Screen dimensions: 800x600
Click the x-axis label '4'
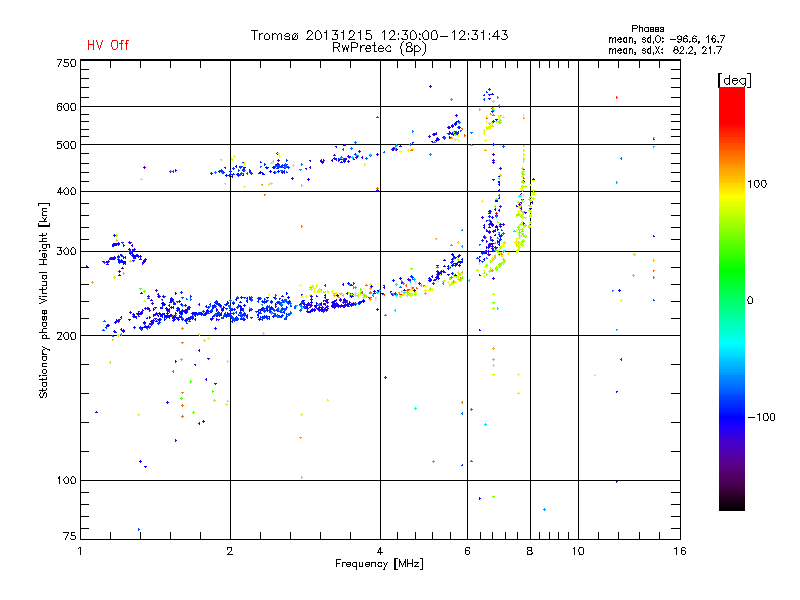coord(380,551)
